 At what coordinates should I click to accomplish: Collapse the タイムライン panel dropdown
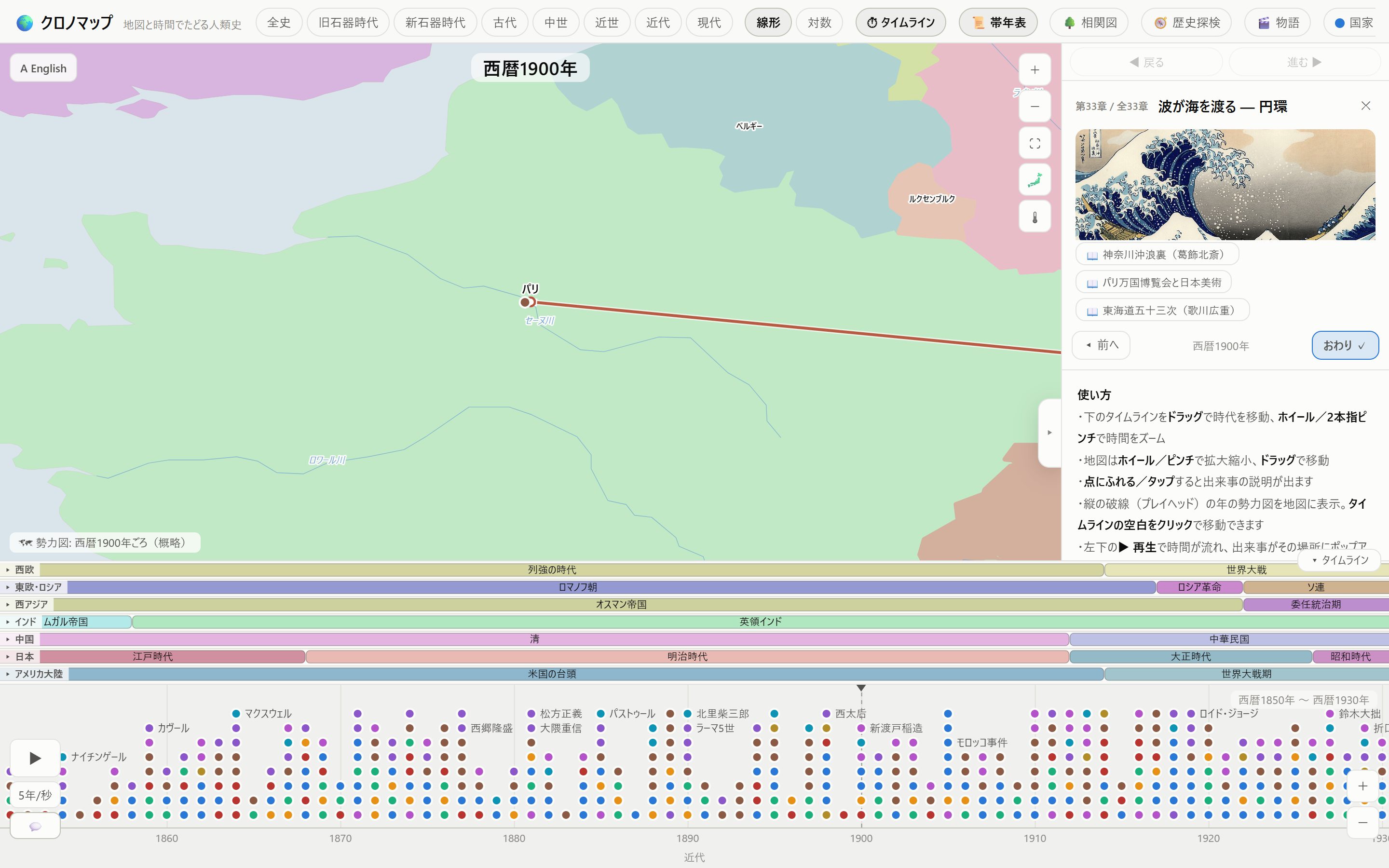pos(1339,560)
